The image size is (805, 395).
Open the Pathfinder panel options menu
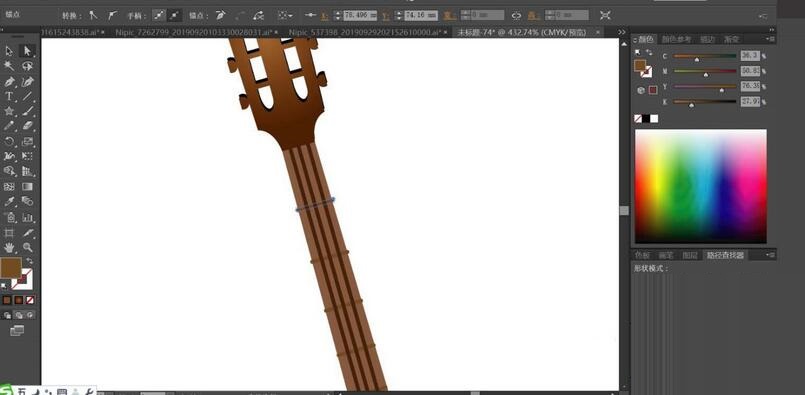pos(771,255)
